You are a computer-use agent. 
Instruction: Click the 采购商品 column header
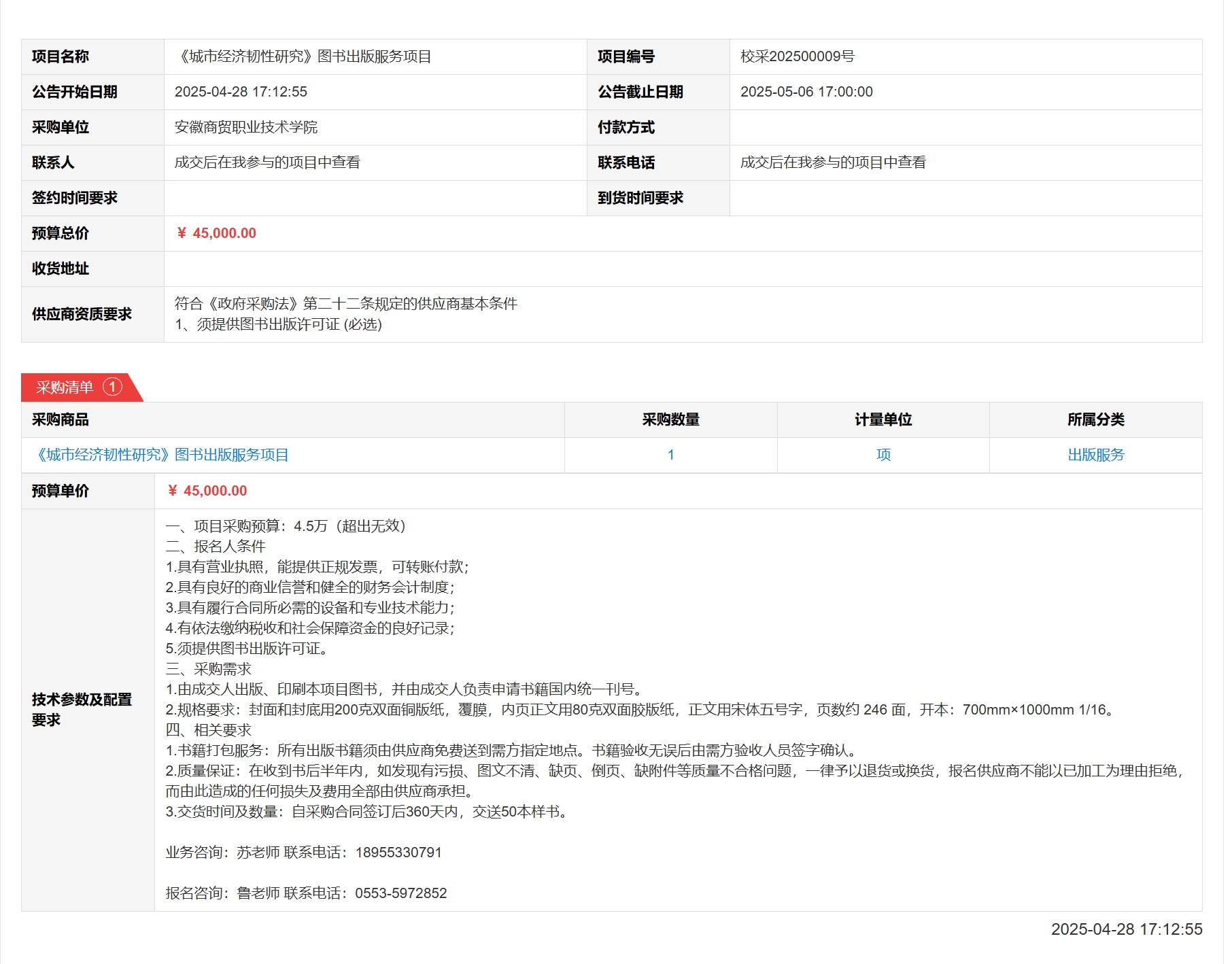point(61,419)
